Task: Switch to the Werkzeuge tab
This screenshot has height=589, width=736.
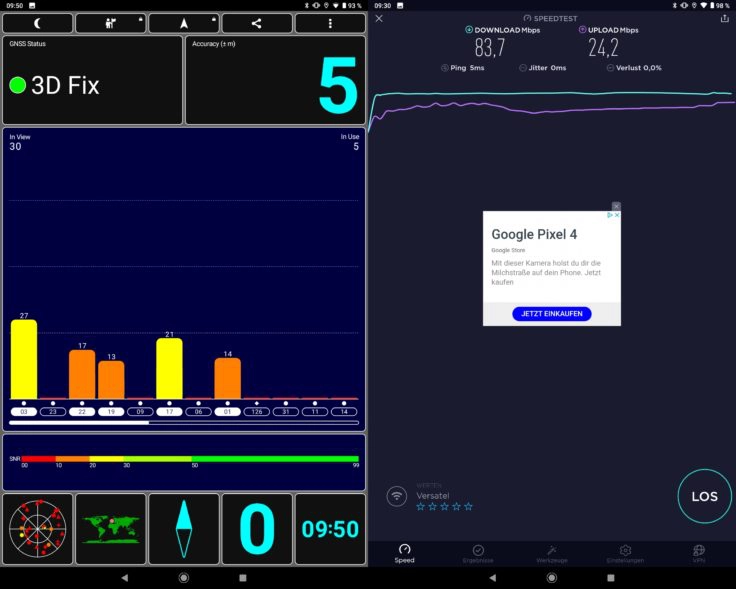Action: (552, 553)
